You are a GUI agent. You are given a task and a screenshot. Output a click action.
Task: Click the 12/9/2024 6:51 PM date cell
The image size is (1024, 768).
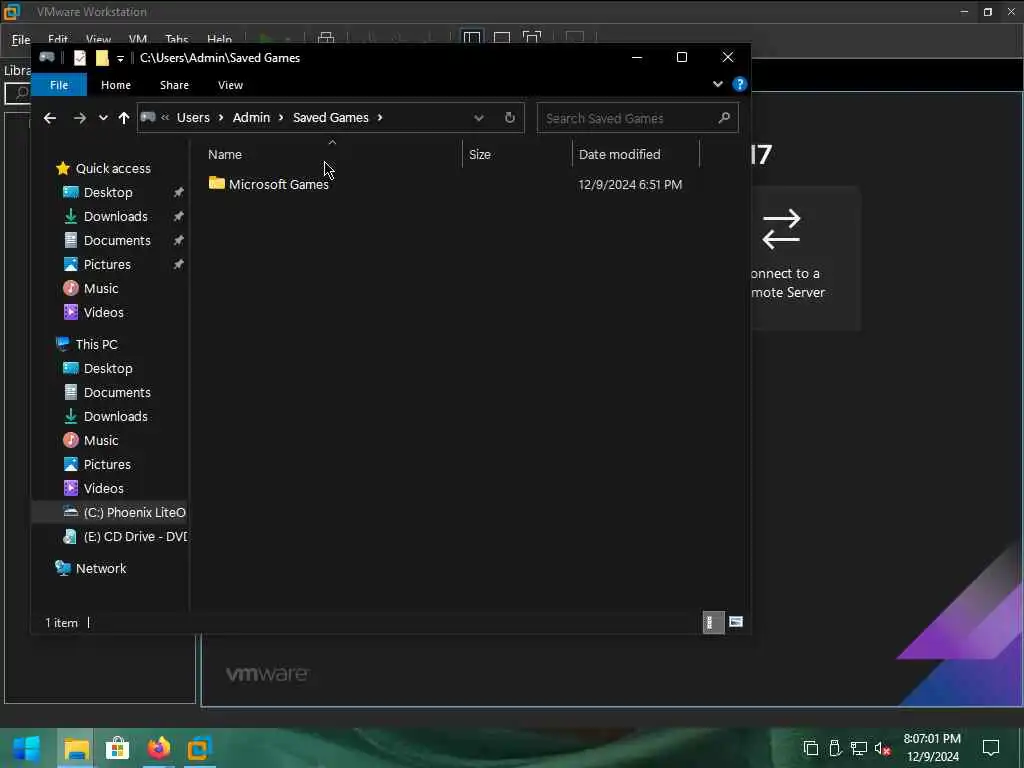630,185
